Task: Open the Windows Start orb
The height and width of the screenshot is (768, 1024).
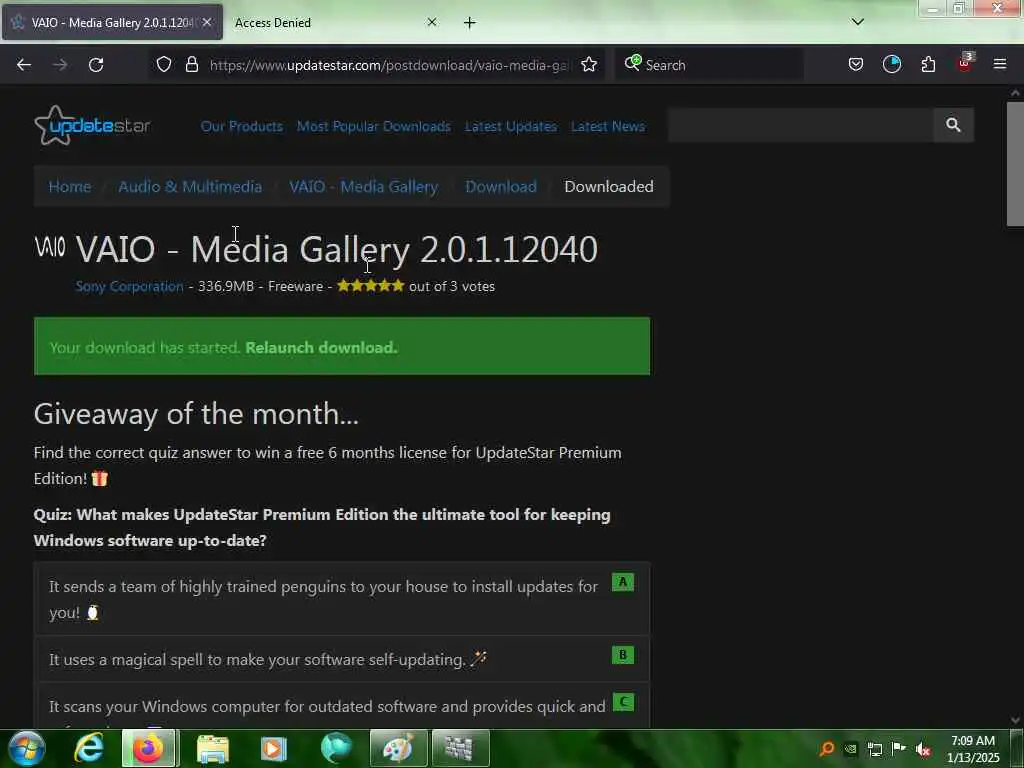Action: coord(26,748)
